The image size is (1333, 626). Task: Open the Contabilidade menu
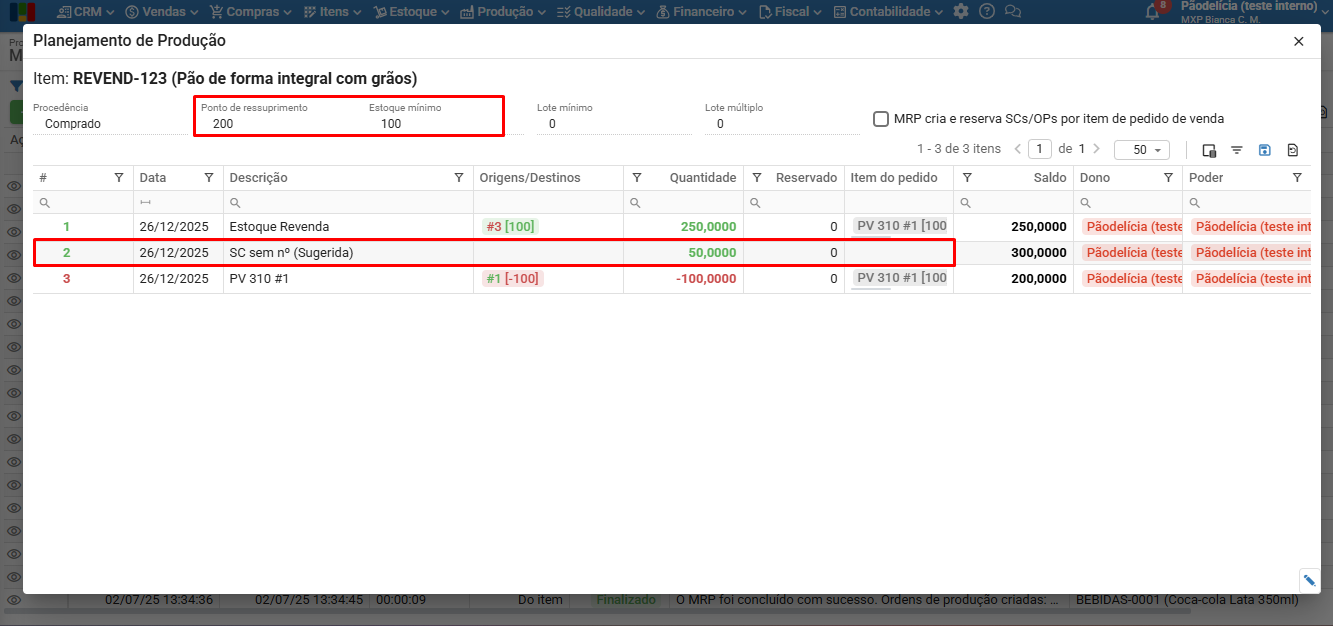coord(888,11)
